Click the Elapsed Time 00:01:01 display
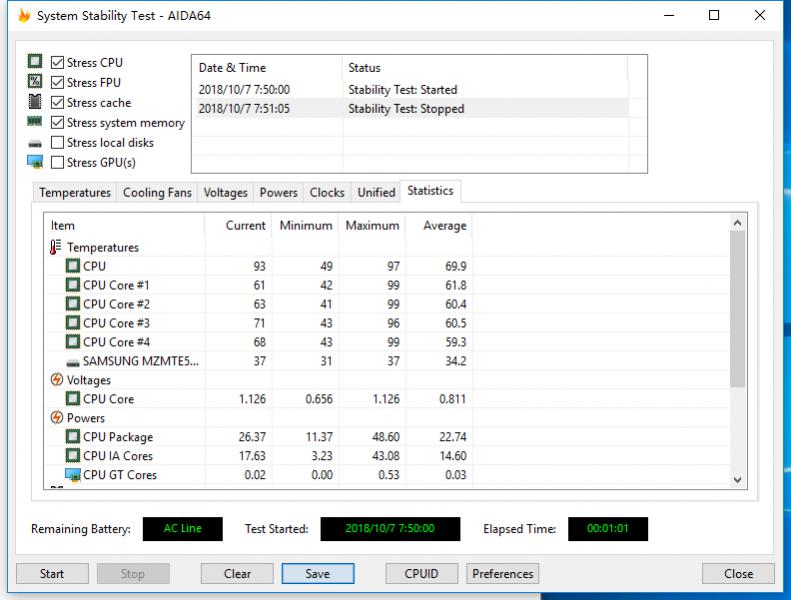 coord(608,529)
